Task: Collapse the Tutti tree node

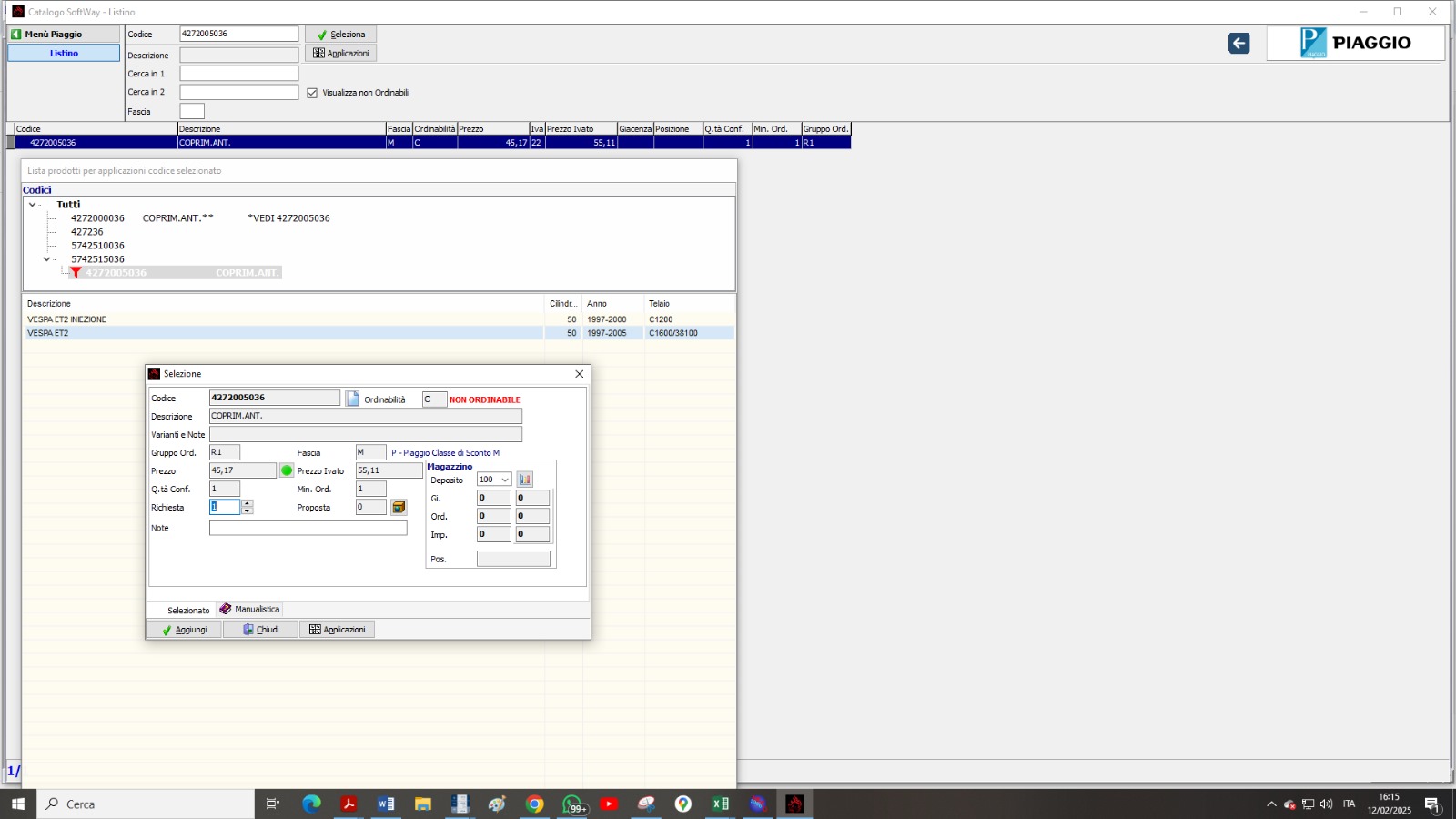Action: pos(33,205)
